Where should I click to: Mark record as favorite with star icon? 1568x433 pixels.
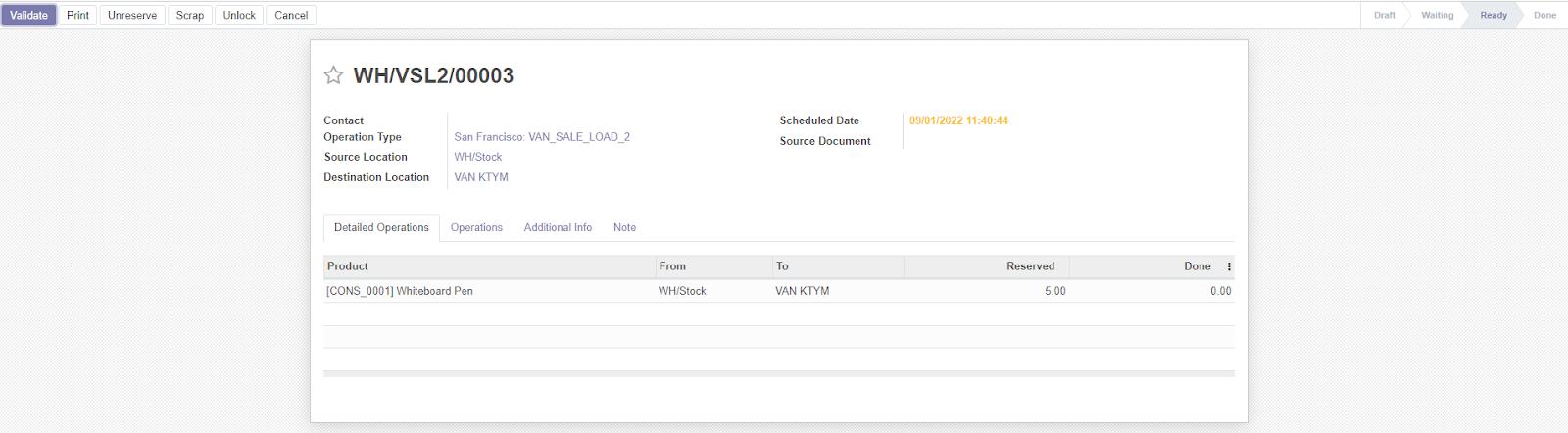coord(333,75)
